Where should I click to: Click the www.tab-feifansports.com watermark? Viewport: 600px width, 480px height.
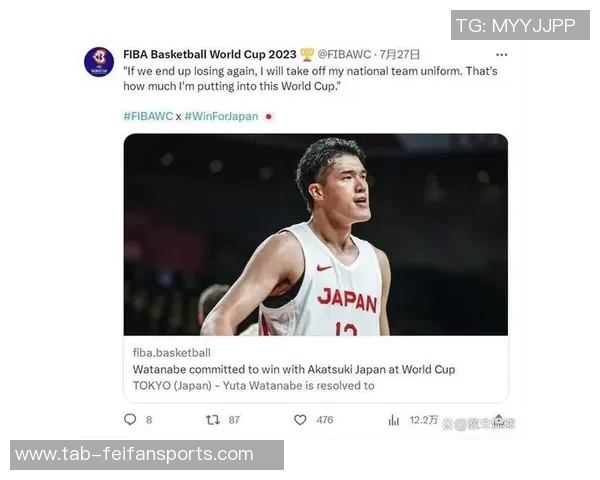click(x=135, y=455)
